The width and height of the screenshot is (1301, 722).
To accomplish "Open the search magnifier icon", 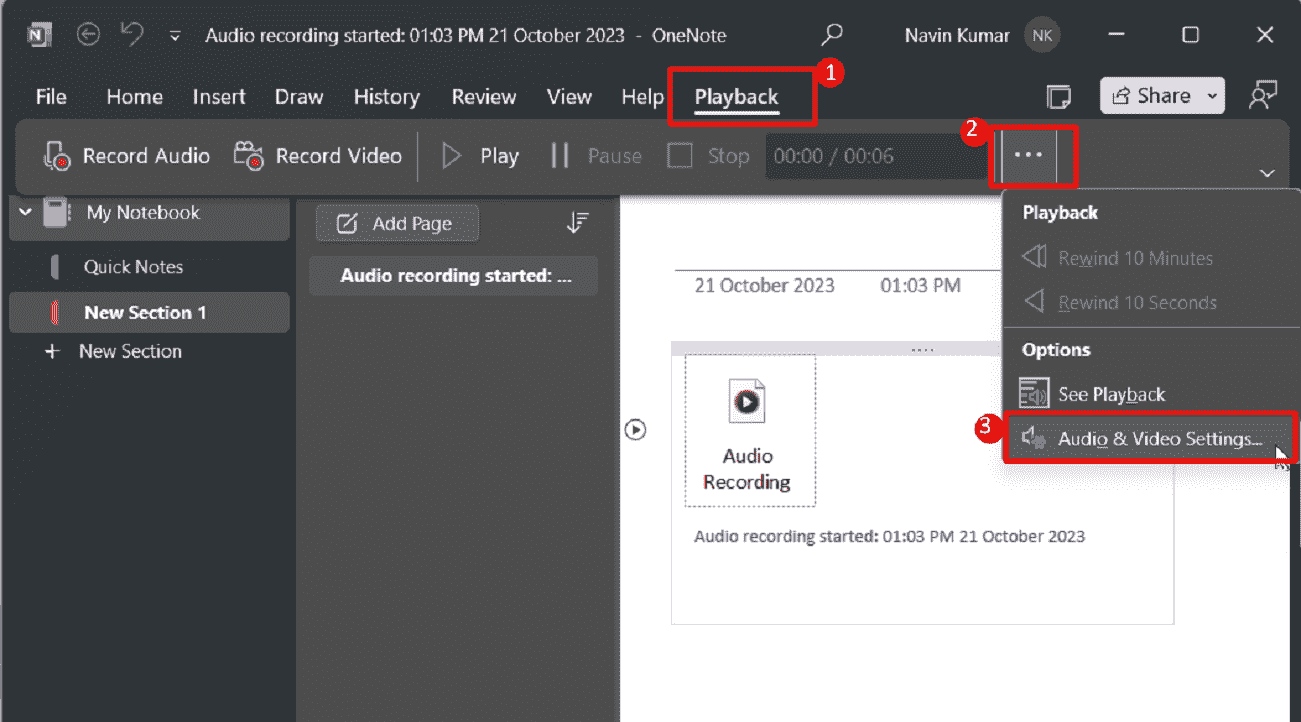I will click(831, 35).
